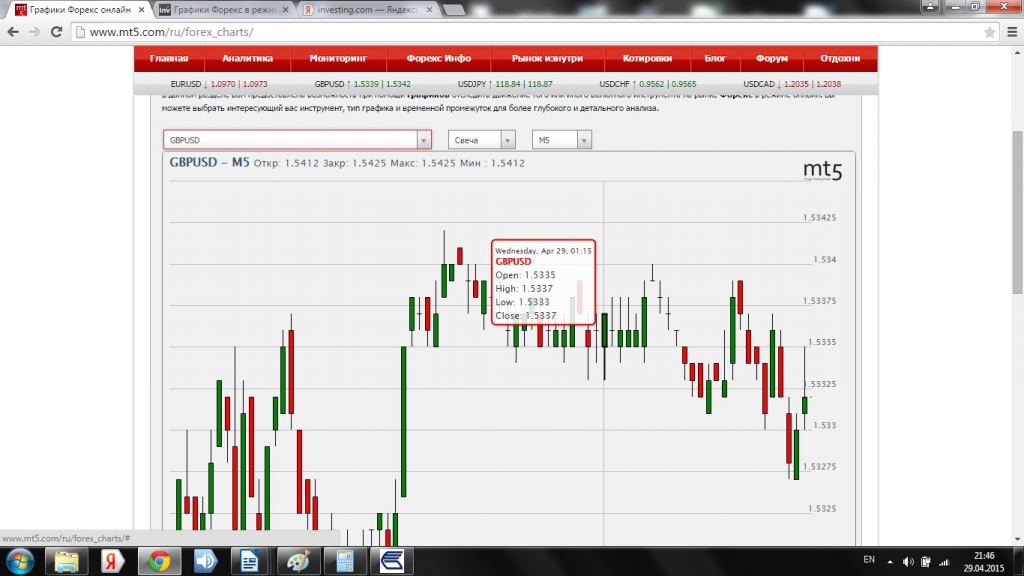1024x576 pixels.
Task: Click the Chrome icon in the taskbar
Action: coord(158,560)
